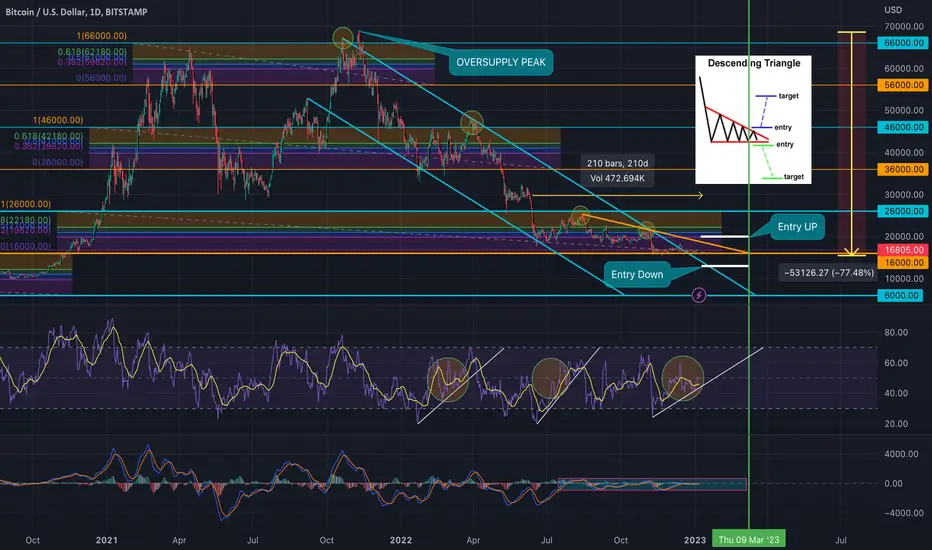Click the 16000.00 orange price label
Screen dimensions: 932x550
tap(903, 262)
